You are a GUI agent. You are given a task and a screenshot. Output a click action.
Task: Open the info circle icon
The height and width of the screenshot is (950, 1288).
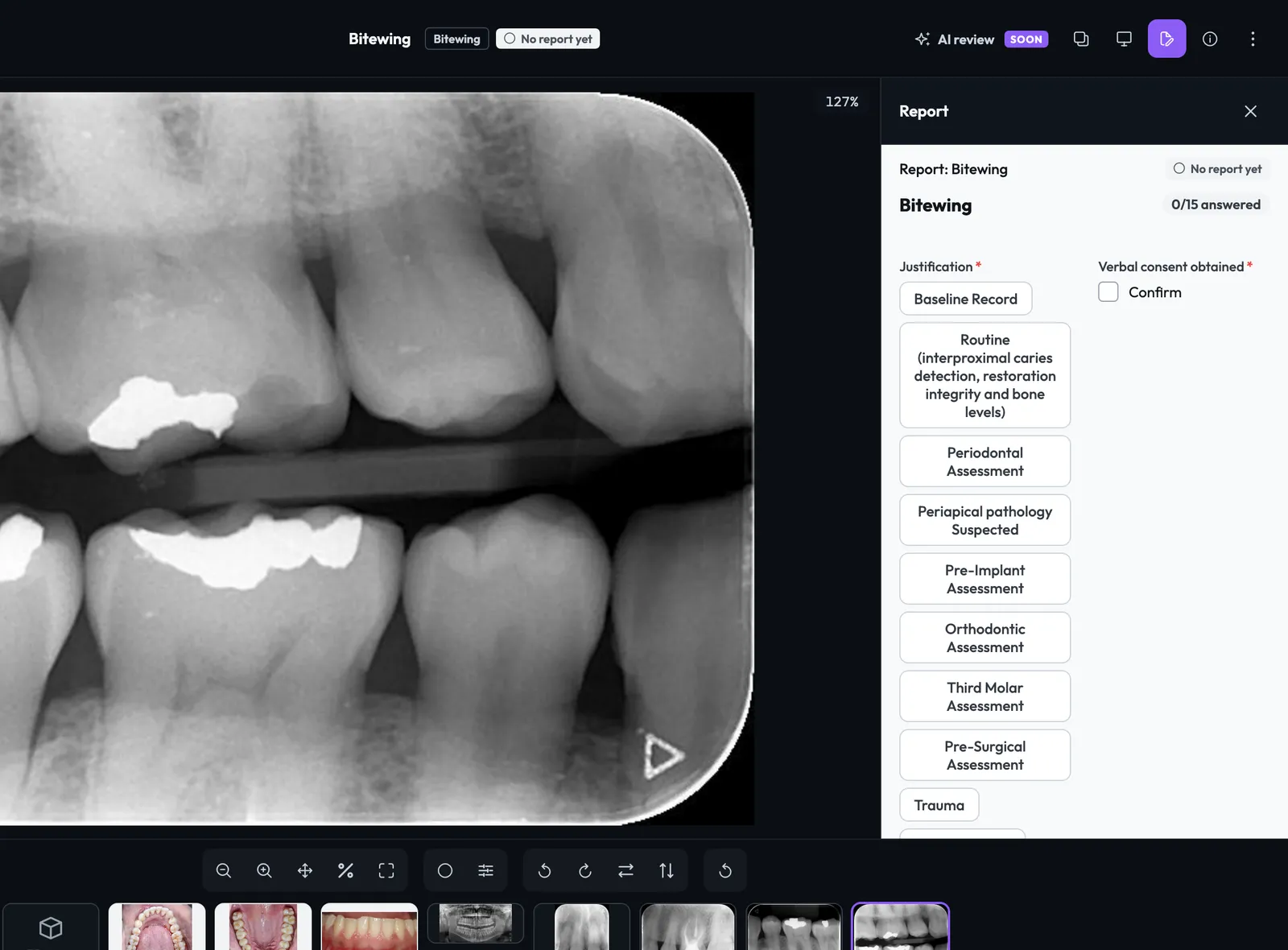coord(1210,39)
